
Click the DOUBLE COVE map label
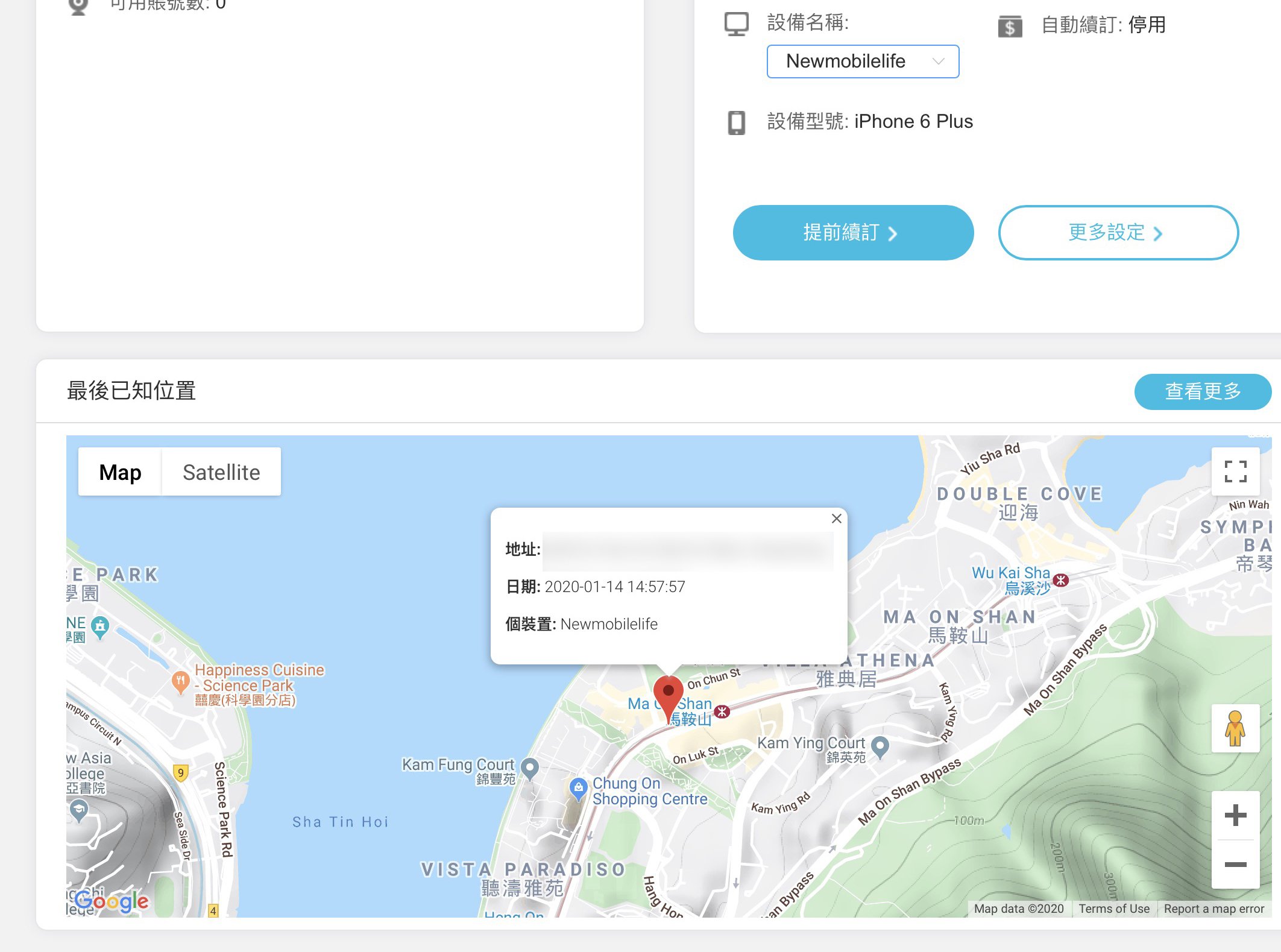pyautogui.click(x=1019, y=494)
